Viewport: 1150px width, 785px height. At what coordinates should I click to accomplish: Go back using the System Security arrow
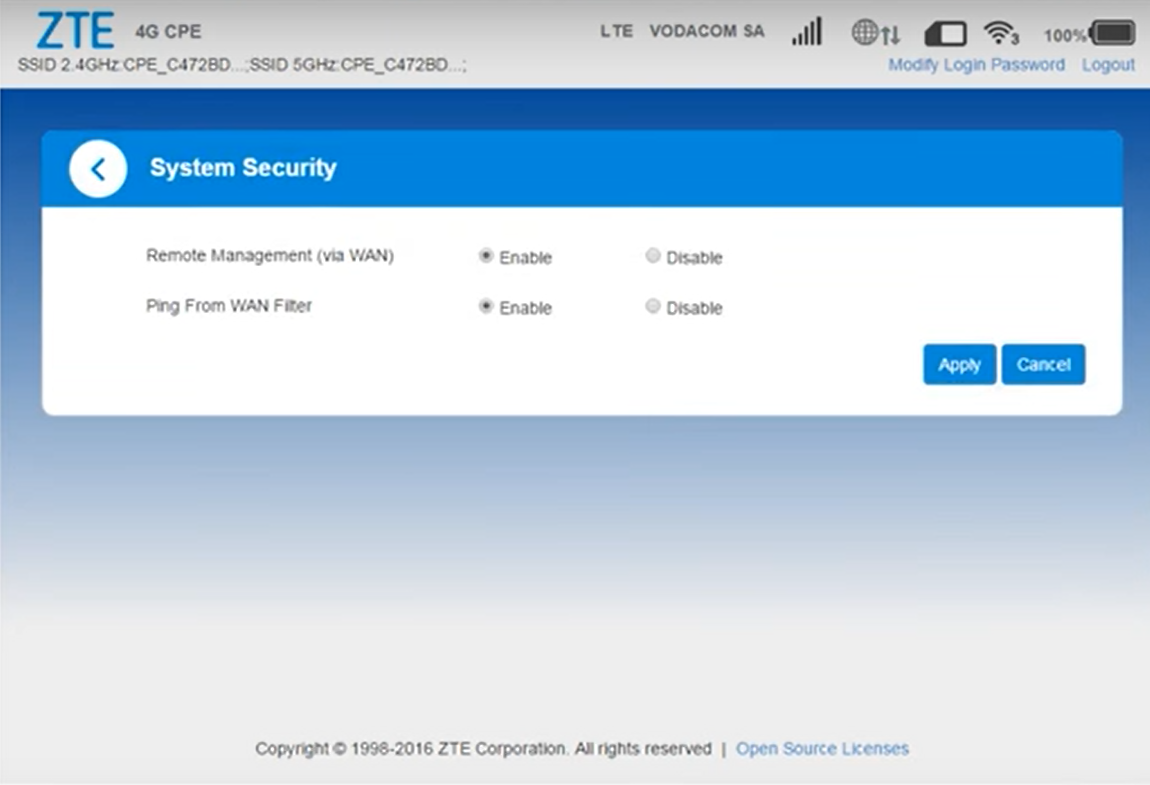tap(98, 169)
